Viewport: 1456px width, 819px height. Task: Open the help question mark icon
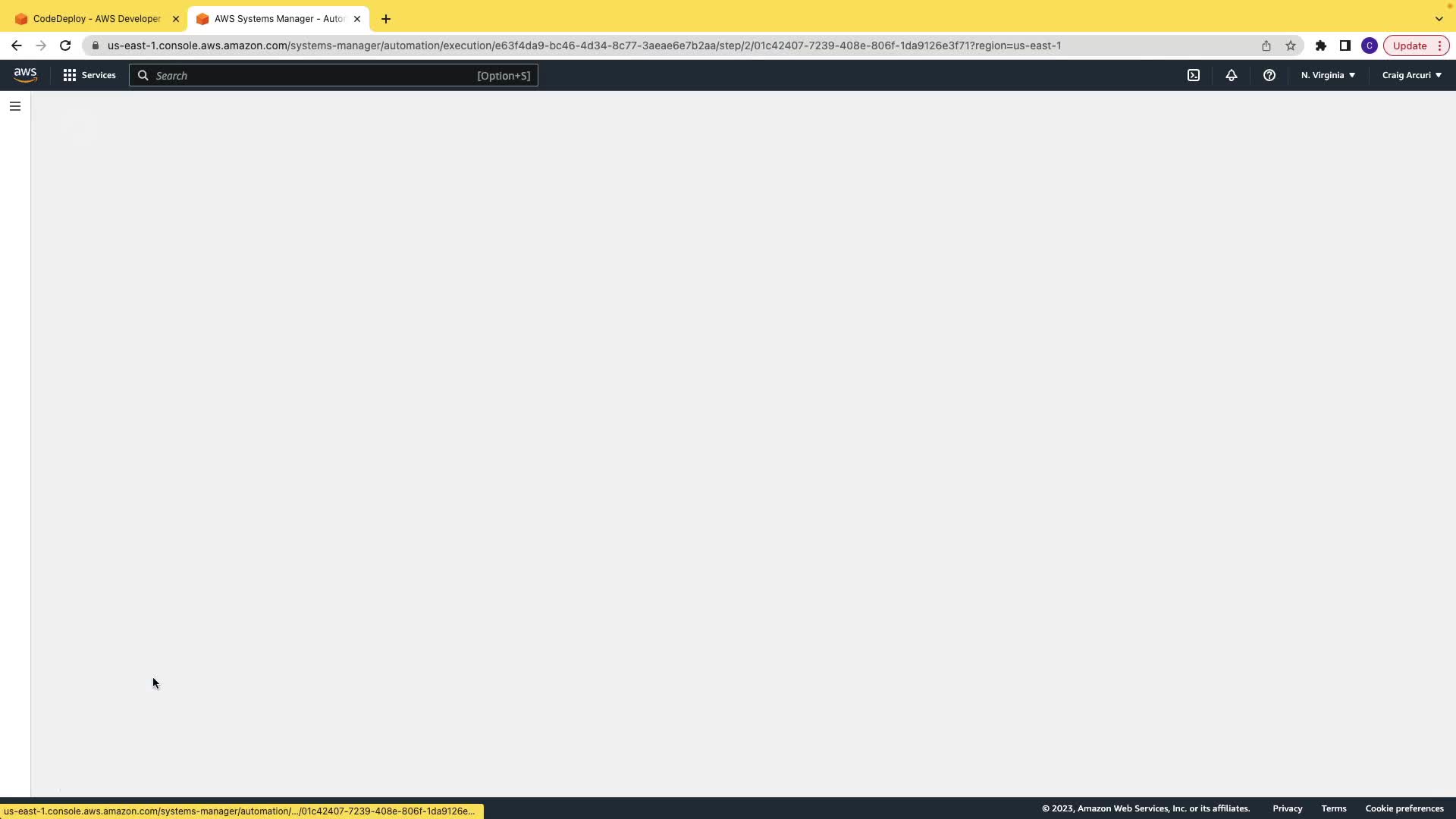pos(1269,75)
